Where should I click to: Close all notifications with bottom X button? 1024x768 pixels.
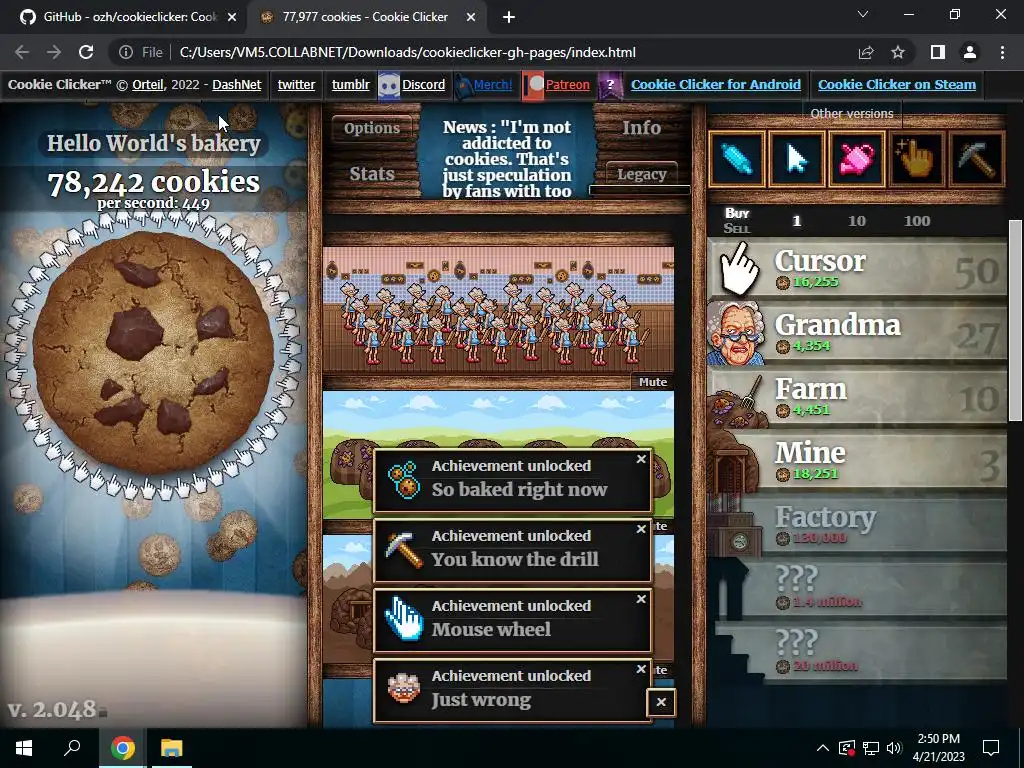(x=661, y=703)
